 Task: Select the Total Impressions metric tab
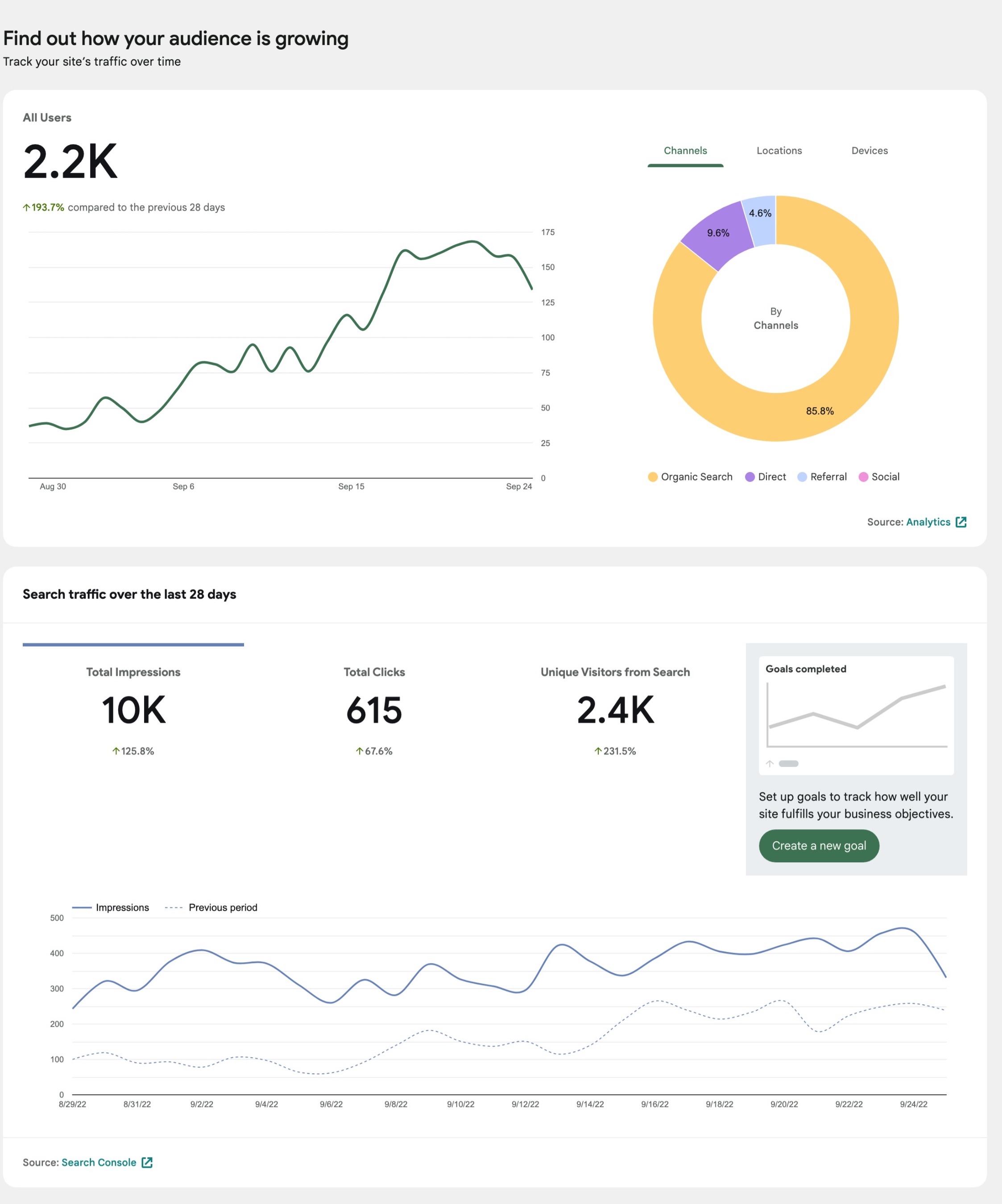coord(133,711)
